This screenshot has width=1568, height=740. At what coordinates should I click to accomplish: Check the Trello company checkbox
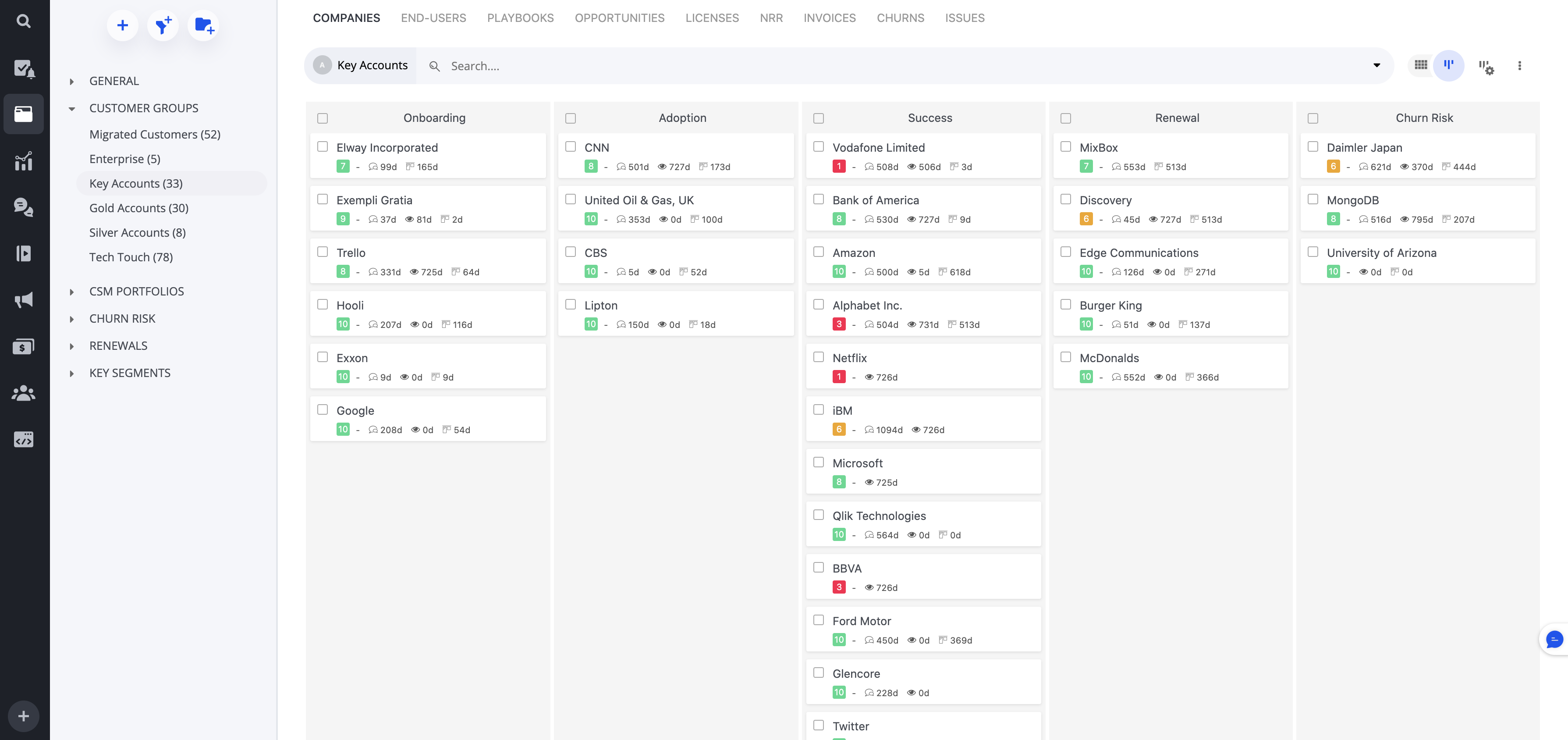pyautogui.click(x=323, y=252)
